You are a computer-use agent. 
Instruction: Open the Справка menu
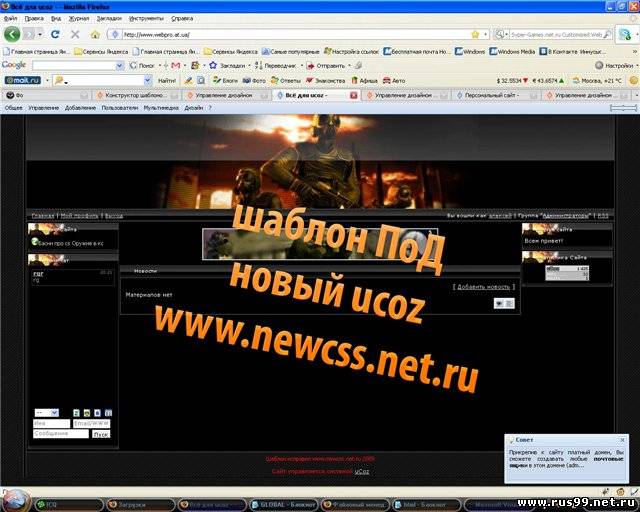[182, 18]
